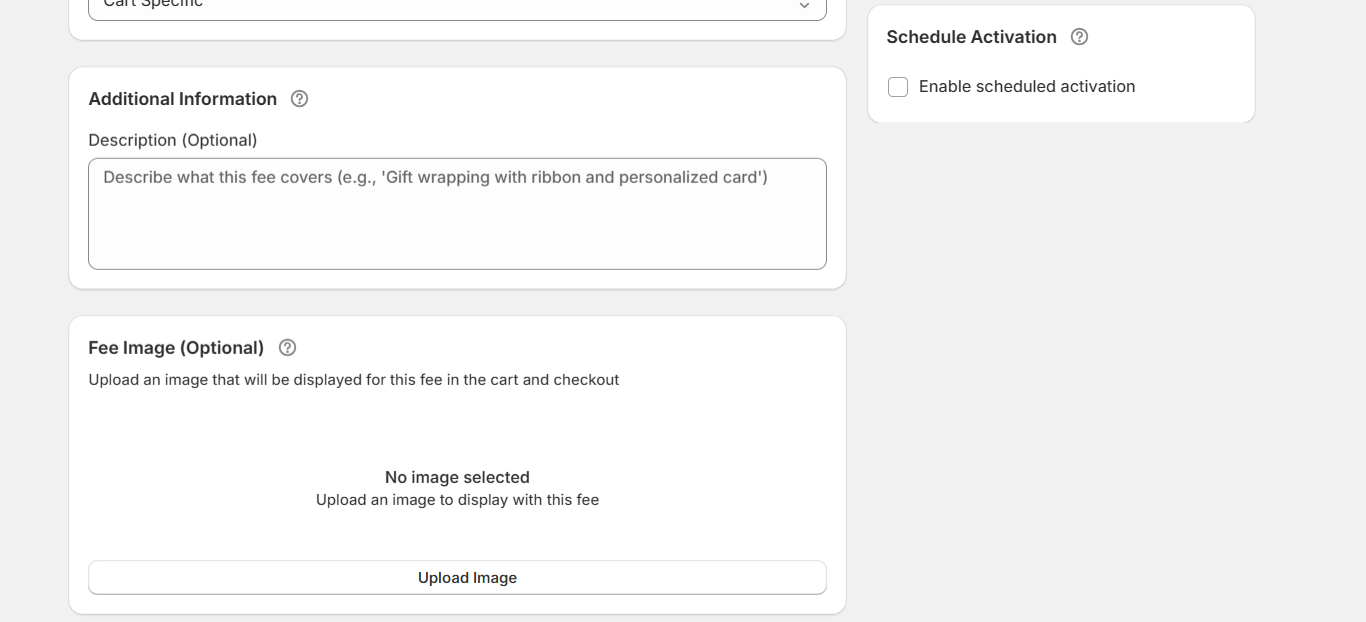
Task: Click the Additional Information help icon
Action: 299,99
